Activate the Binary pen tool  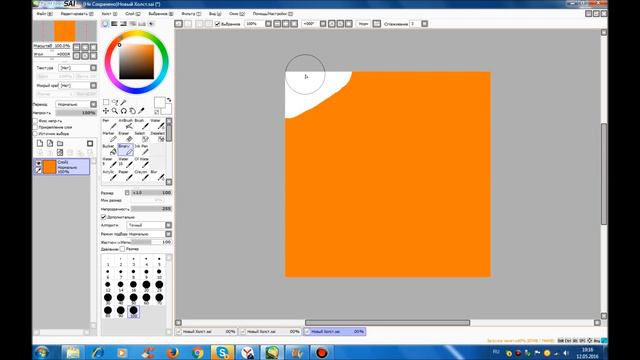click(x=126, y=150)
